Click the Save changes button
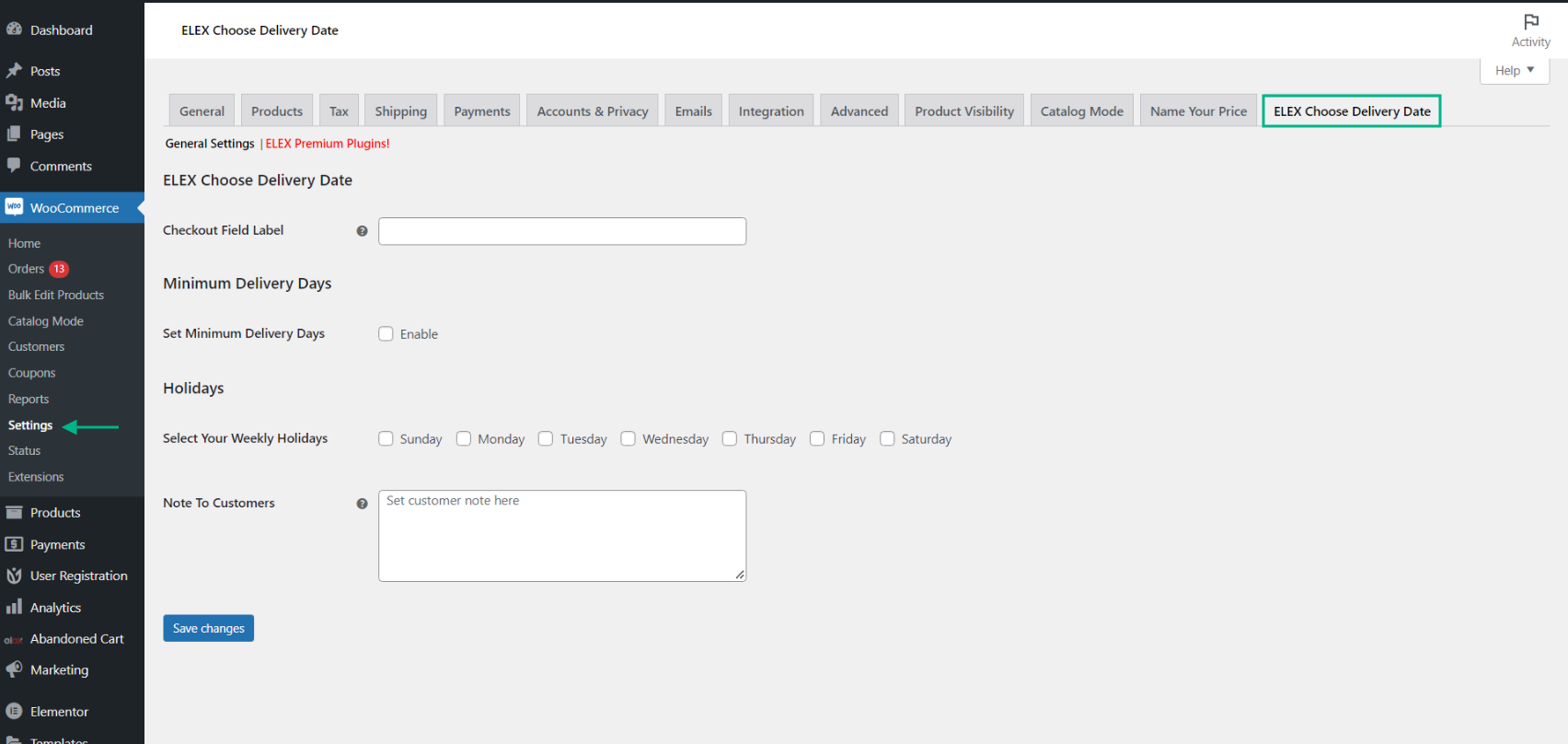The height and width of the screenshot is (744, 1568). click(x=209, y=628)
